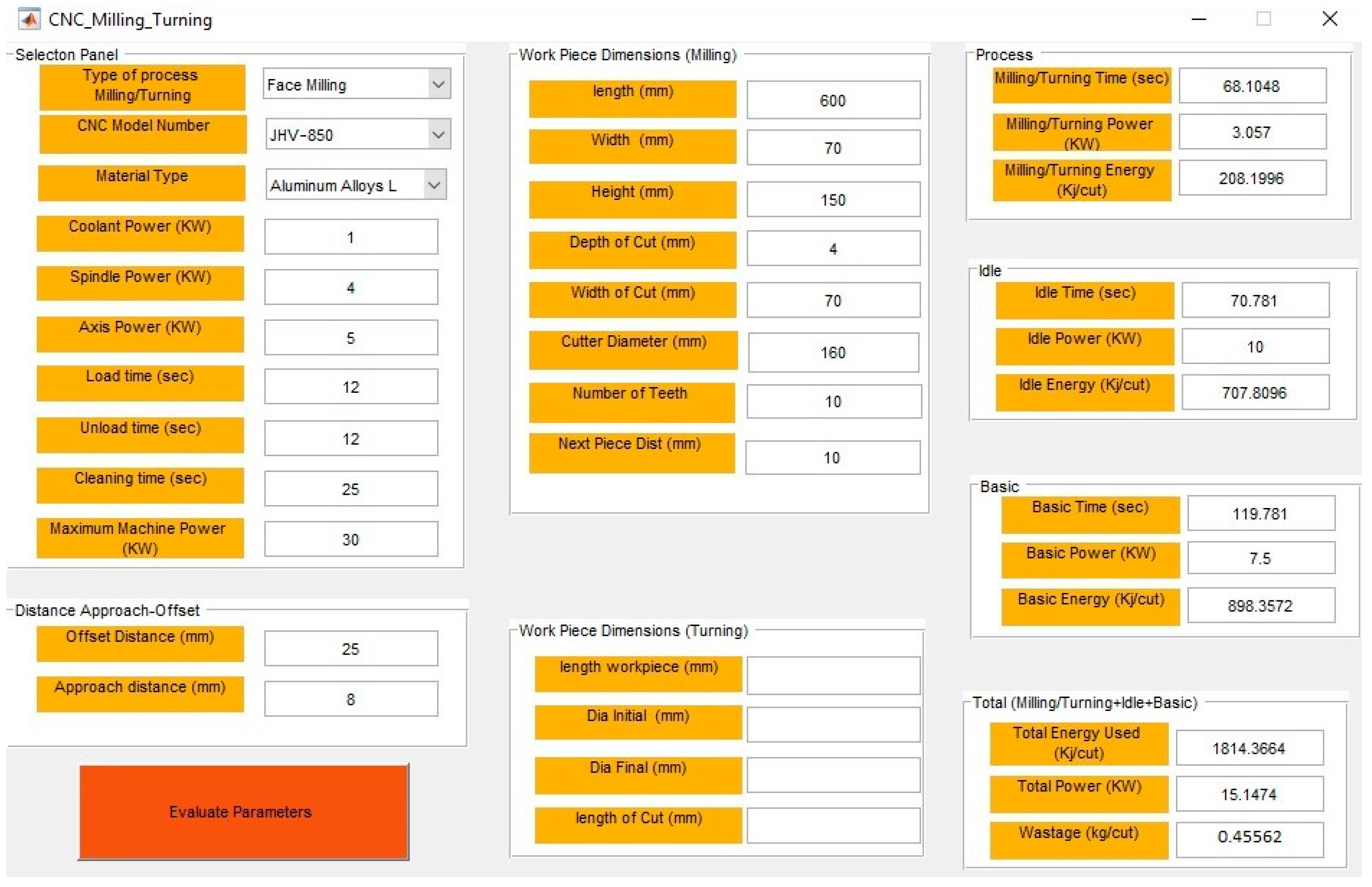
Task: Click the Cleaning time input field
Action: [x=350, y=489]
